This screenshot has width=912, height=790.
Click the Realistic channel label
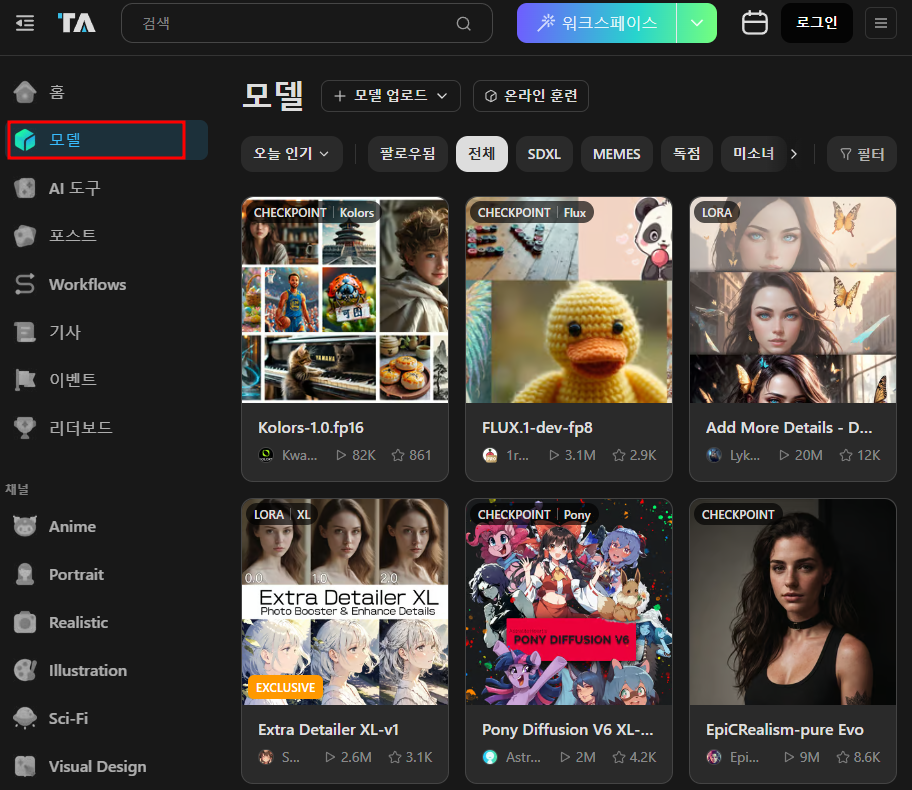(79, 622)
